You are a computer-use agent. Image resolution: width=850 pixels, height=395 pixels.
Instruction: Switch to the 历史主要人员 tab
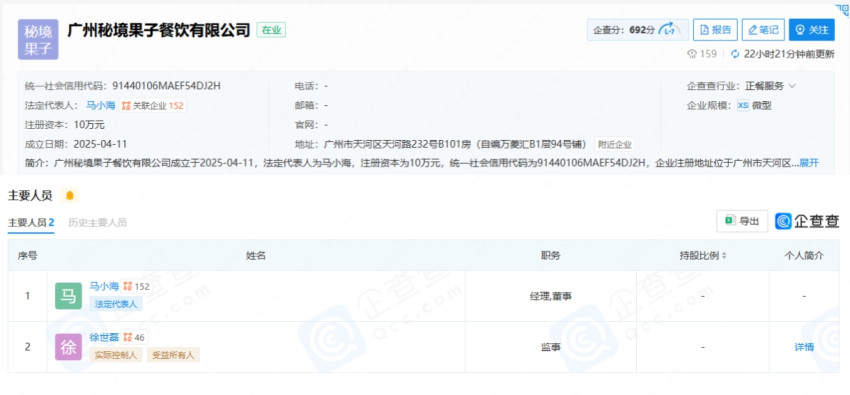point(98,223)
